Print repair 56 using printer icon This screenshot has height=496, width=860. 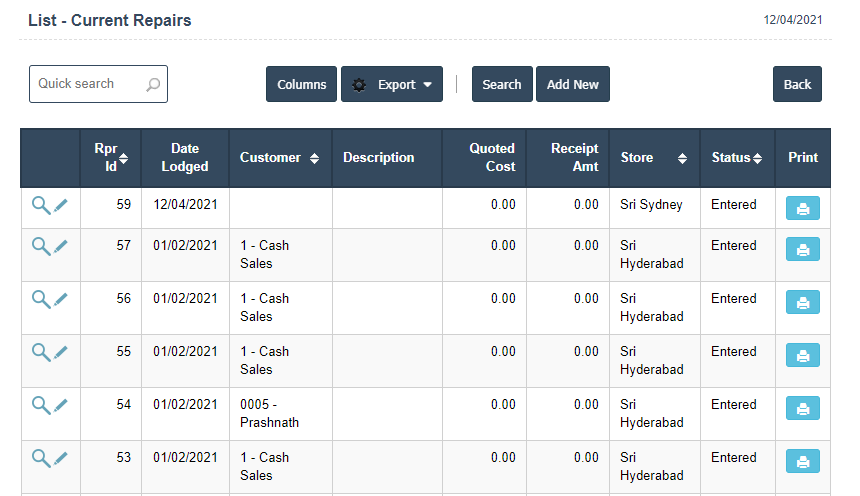click(x=802, y=301)
